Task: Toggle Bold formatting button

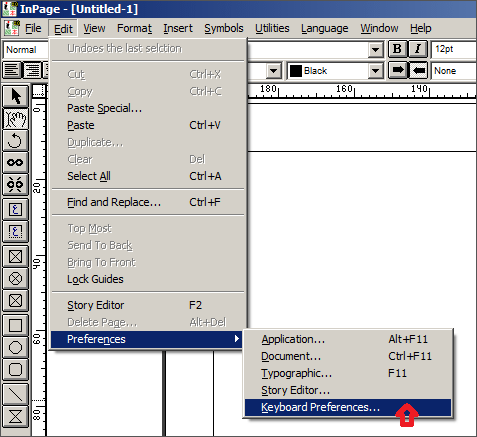Action: (x=397, y=49)
